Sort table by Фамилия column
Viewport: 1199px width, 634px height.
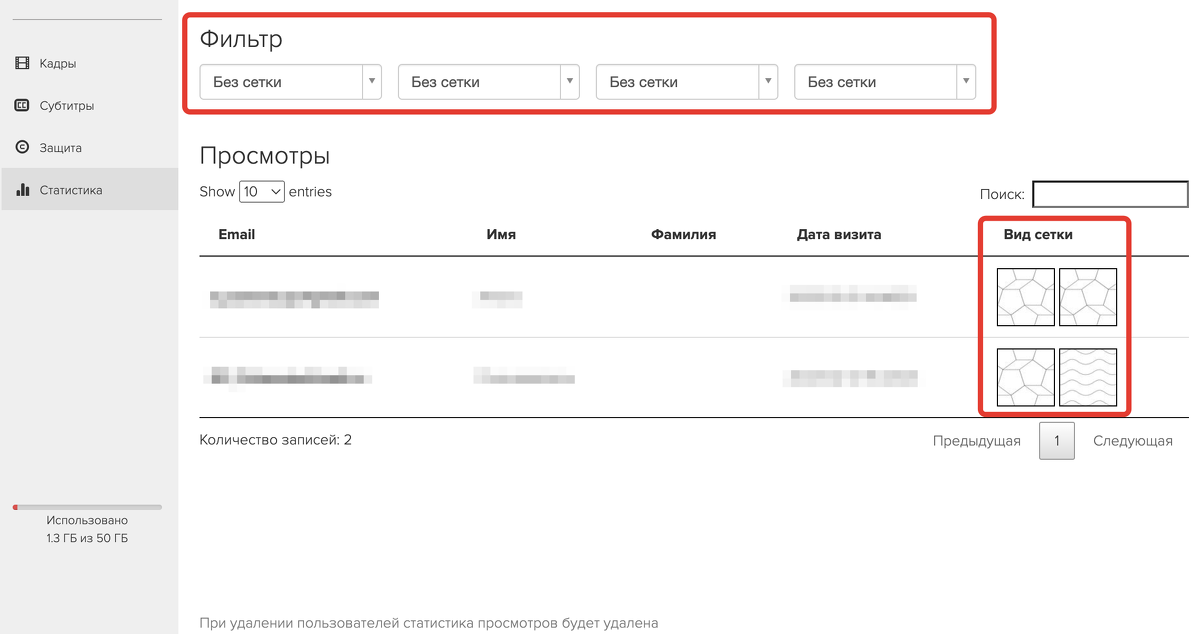coord(684,235)
